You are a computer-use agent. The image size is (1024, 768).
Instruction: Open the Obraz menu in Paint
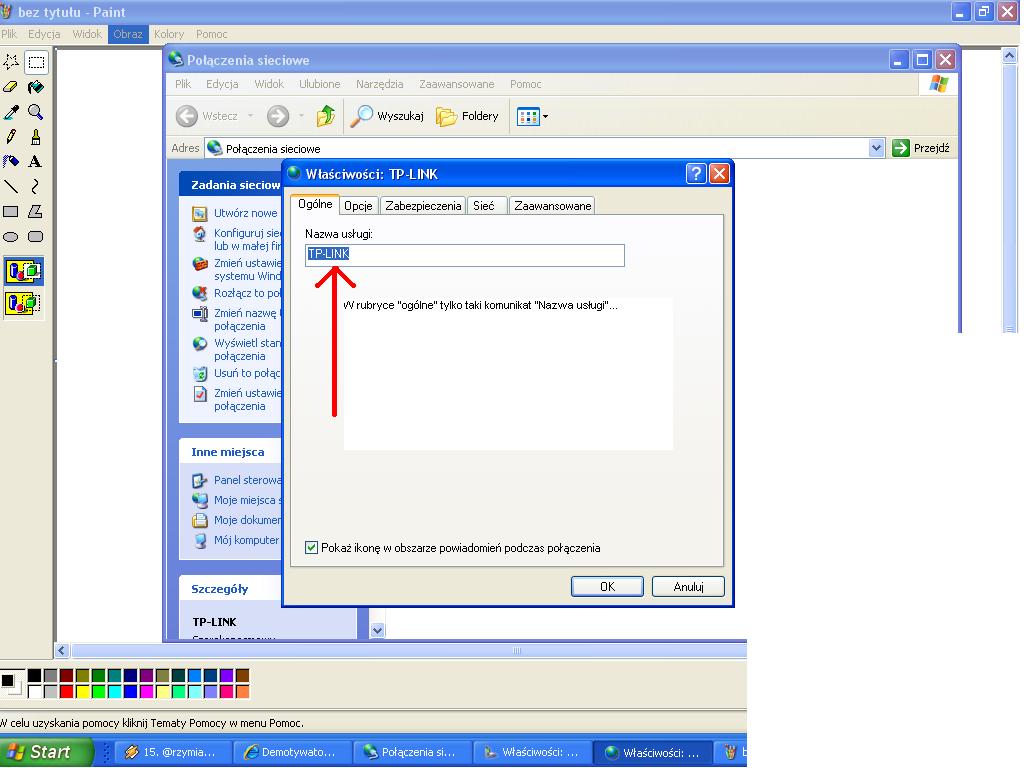(x=127, y=34)
